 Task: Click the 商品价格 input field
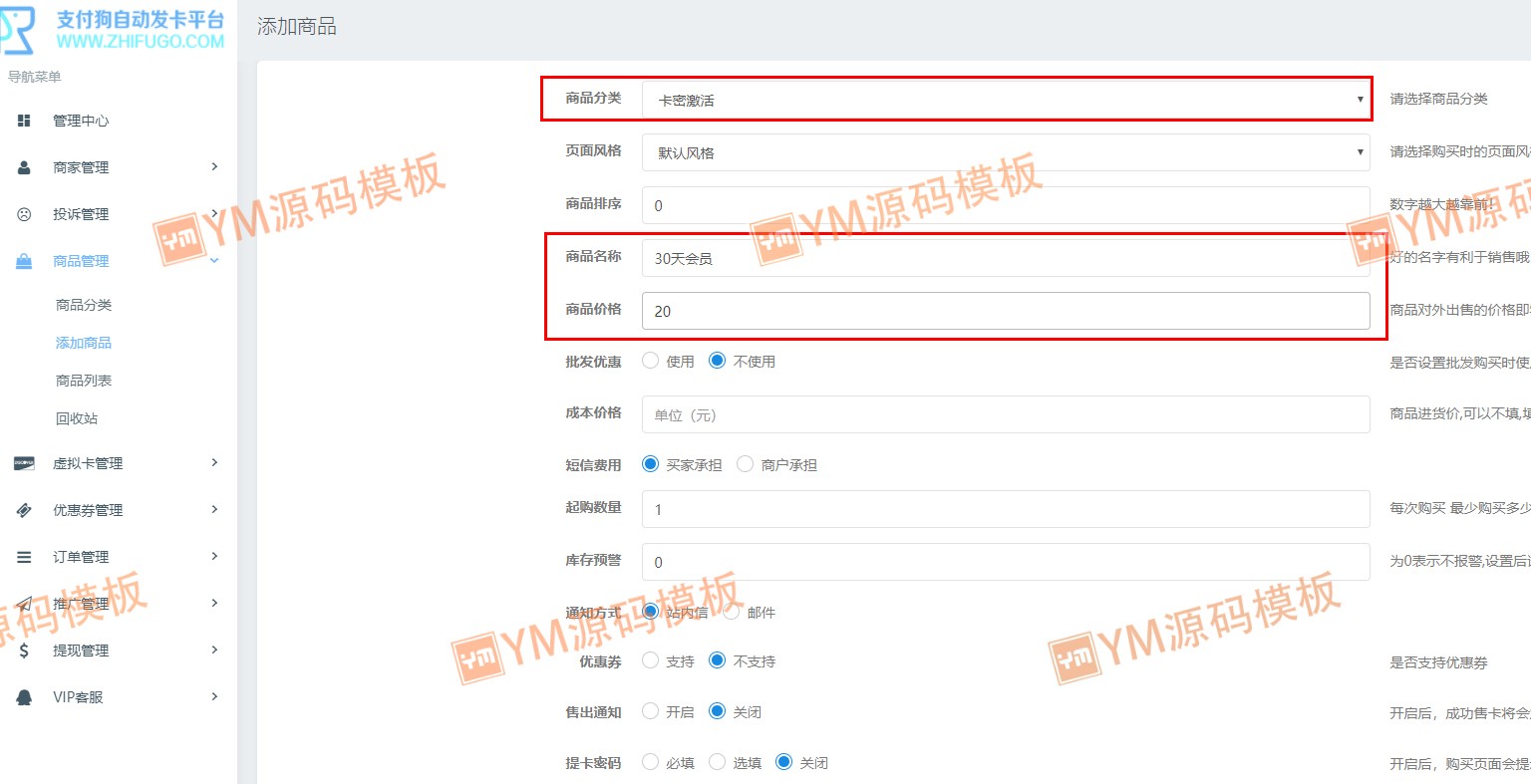point(1006,311)
